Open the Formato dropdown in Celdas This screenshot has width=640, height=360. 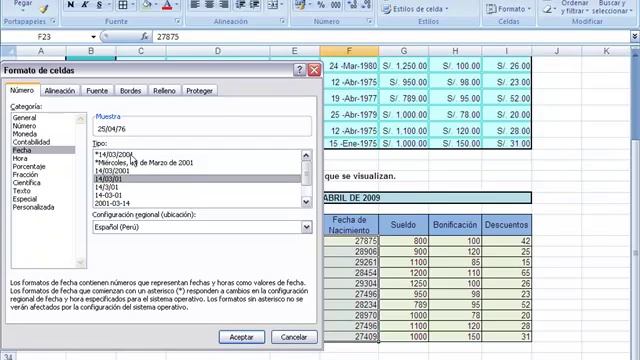[509, 9]
